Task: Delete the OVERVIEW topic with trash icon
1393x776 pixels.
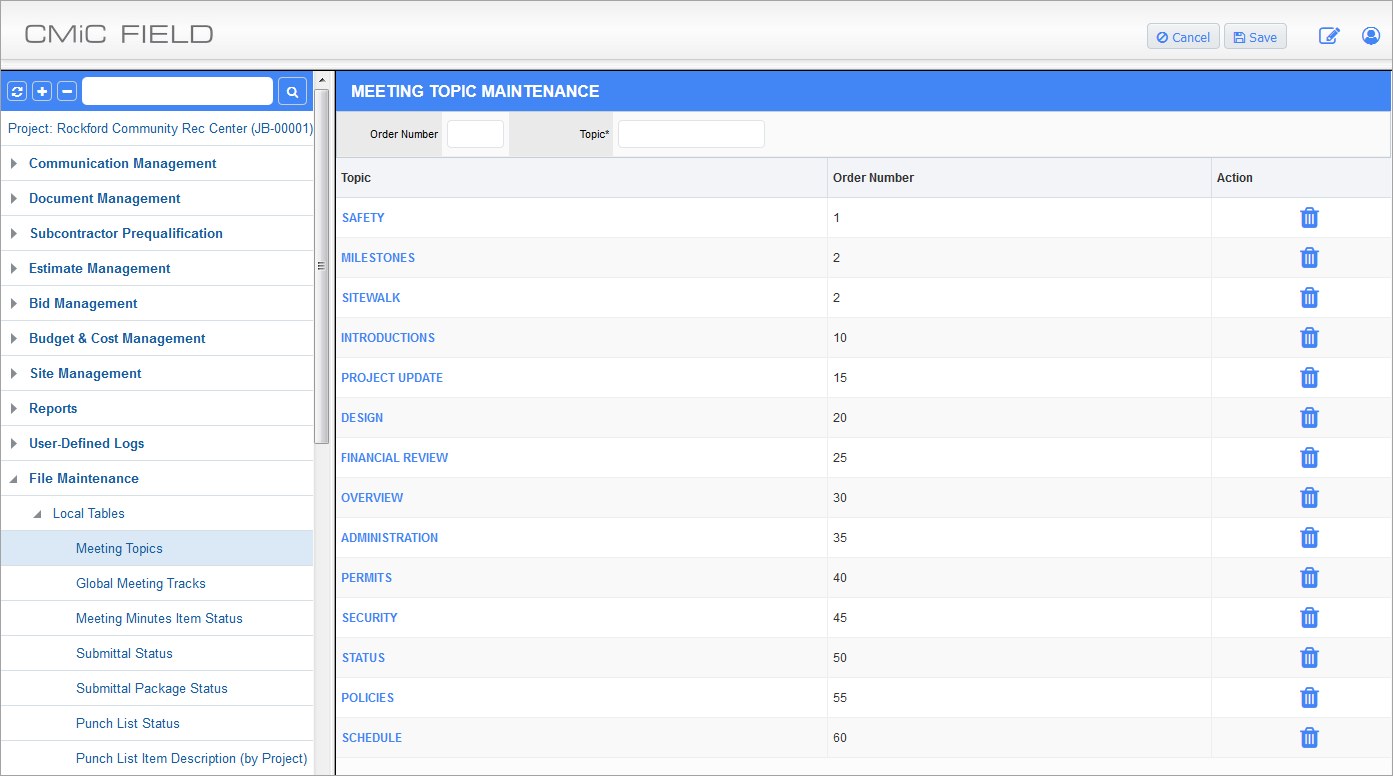Action: pyautogui.click(x=1309, y=498)
